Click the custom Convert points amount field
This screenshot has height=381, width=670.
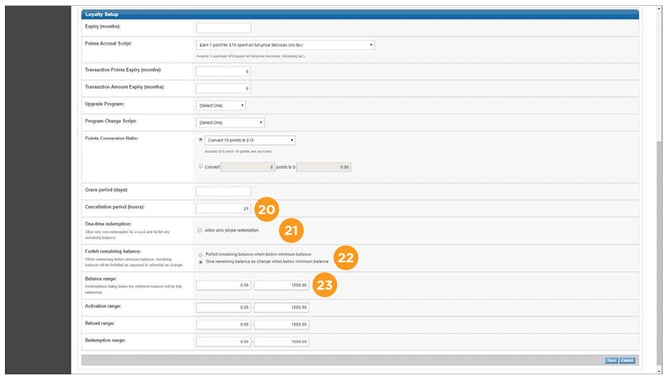click(247, 167)
